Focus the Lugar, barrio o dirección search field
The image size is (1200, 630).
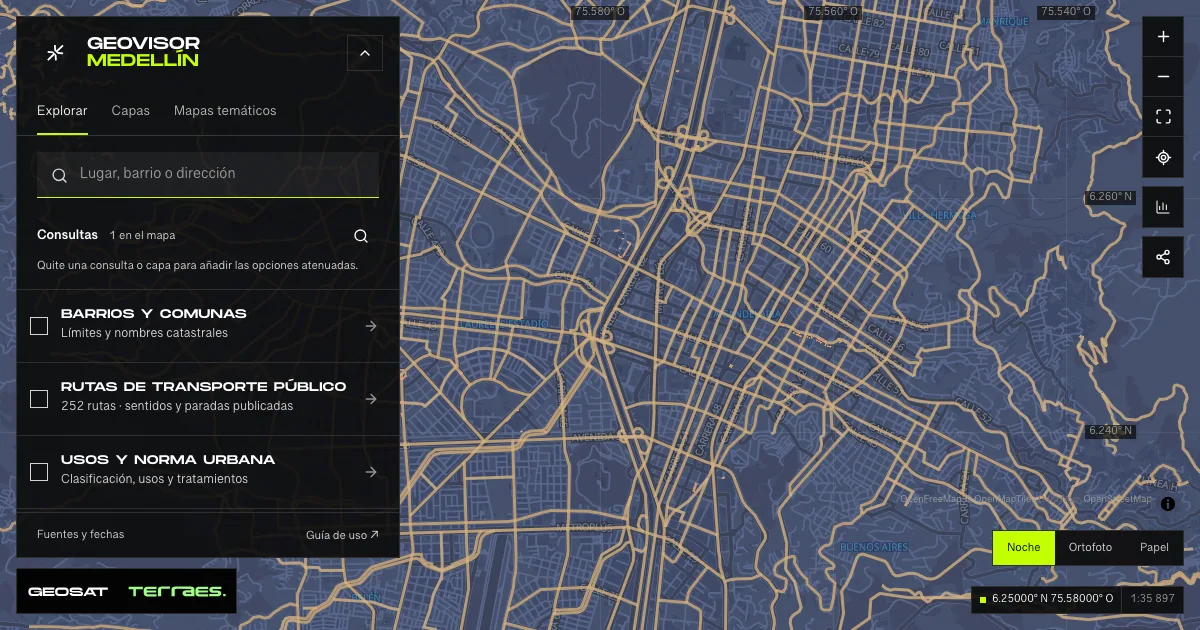click(x=208, y=174)
